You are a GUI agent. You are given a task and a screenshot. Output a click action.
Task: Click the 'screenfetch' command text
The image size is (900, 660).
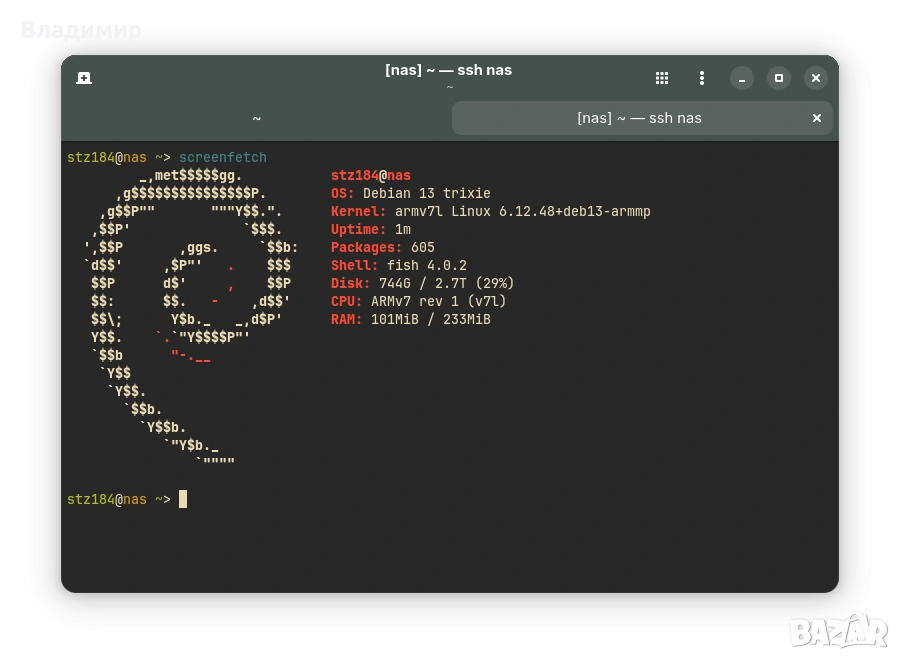click(x=223, y=157)
